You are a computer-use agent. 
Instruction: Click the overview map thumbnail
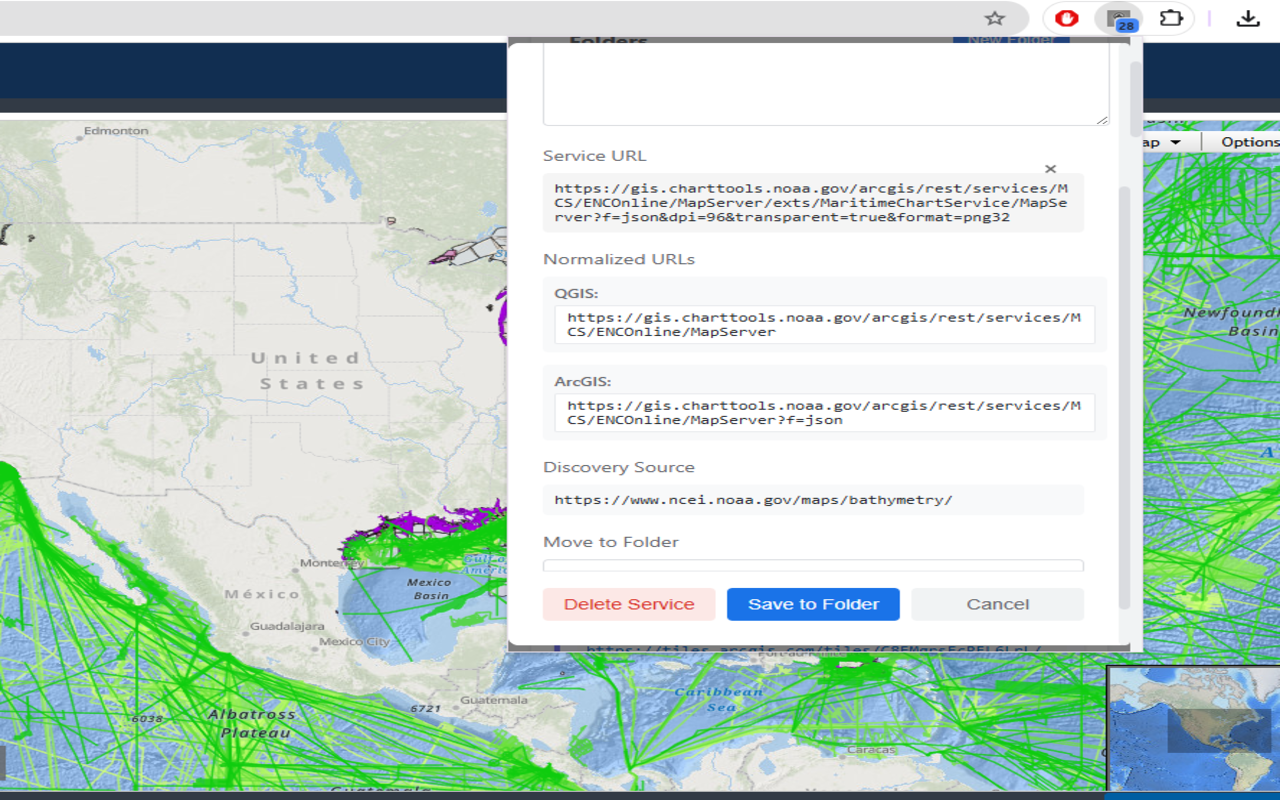(x=1194, y=729)
